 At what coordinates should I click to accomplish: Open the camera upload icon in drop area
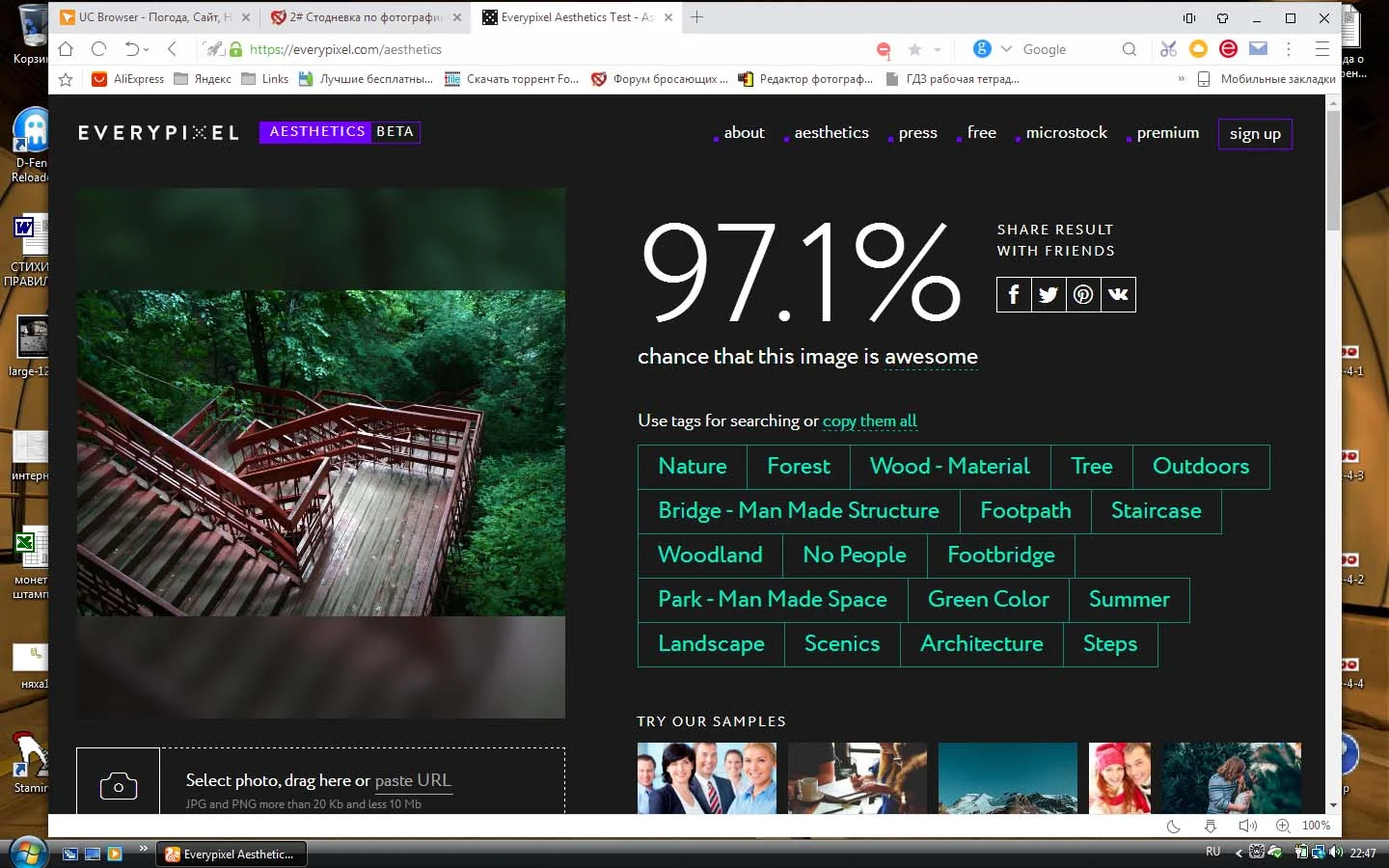pos(118,786)
